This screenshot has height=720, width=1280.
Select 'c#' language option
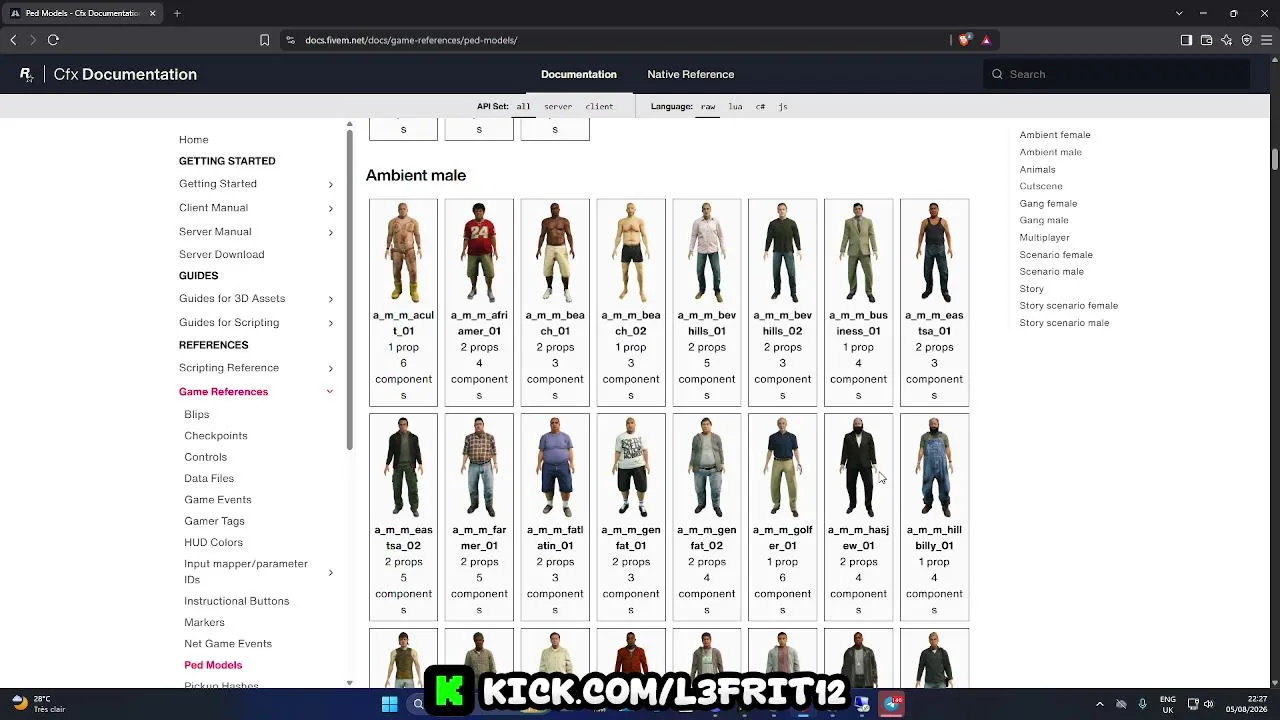[760, 106]
